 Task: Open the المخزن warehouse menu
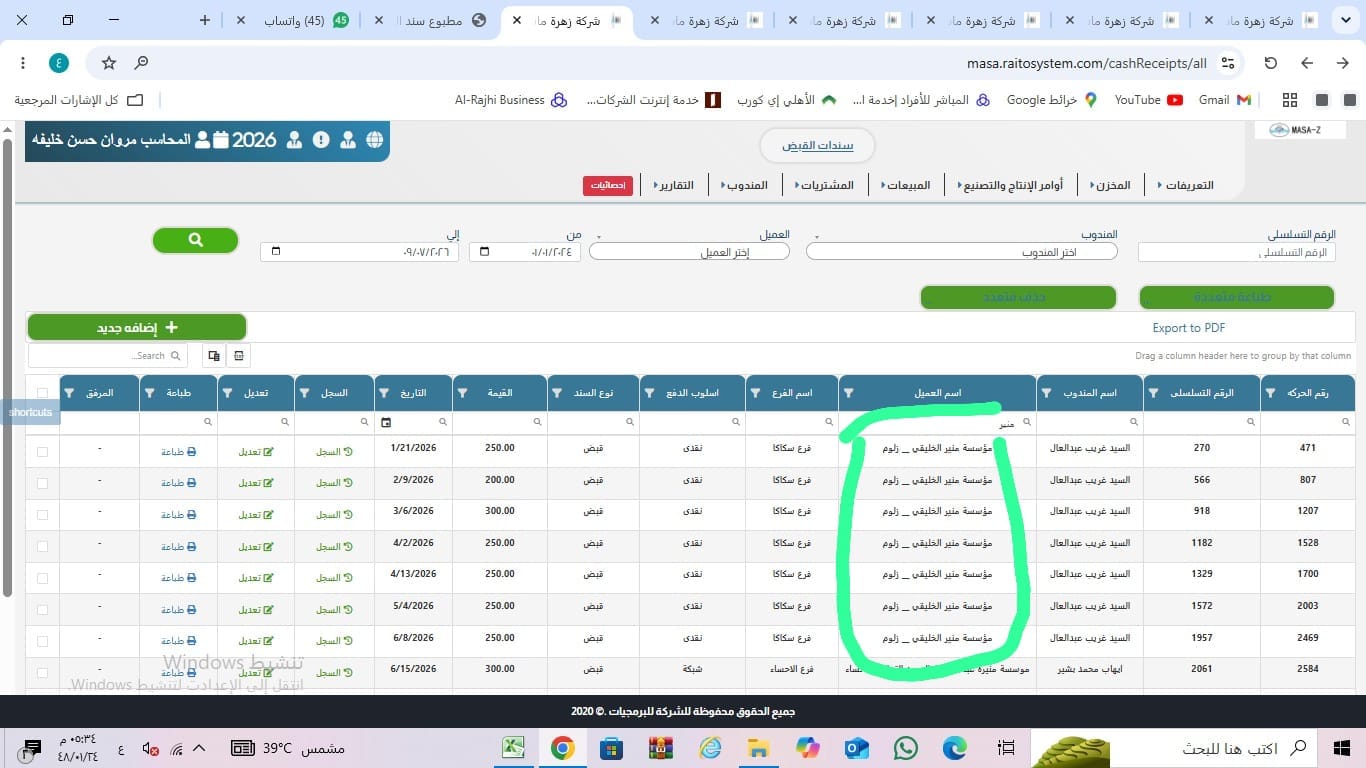point(1109,185)
